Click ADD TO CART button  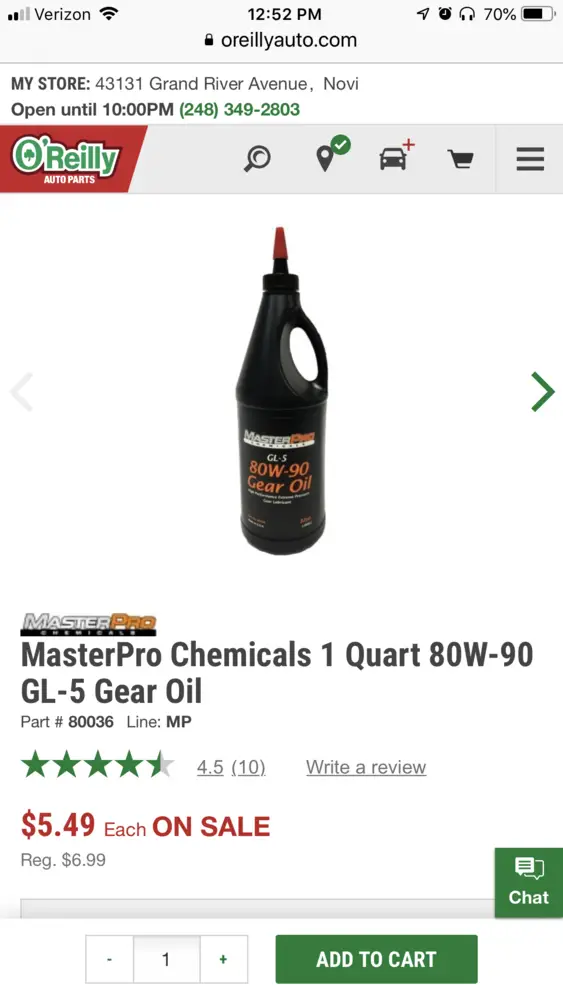point(376,959)
